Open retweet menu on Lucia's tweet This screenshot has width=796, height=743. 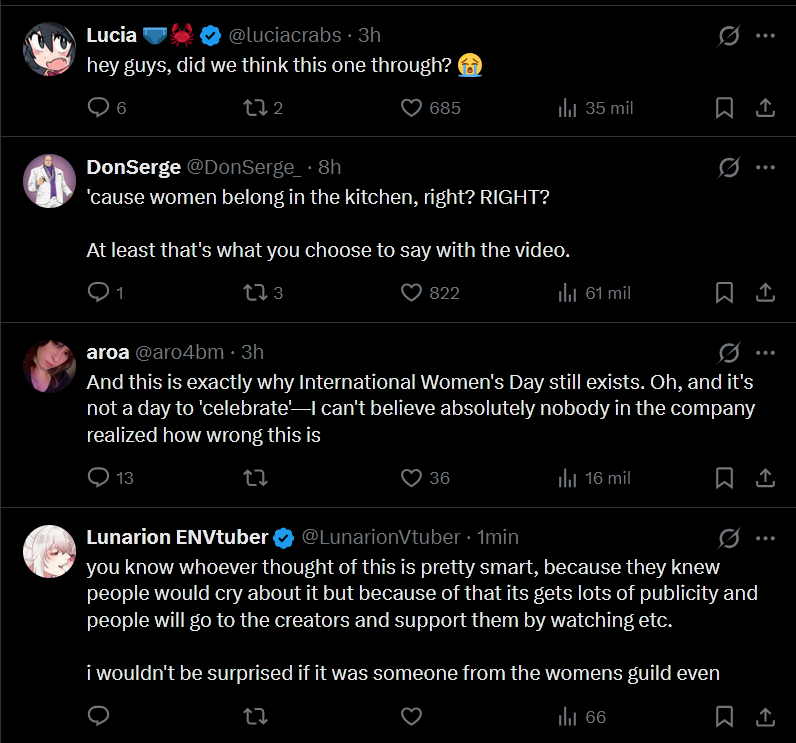(255, 108)
